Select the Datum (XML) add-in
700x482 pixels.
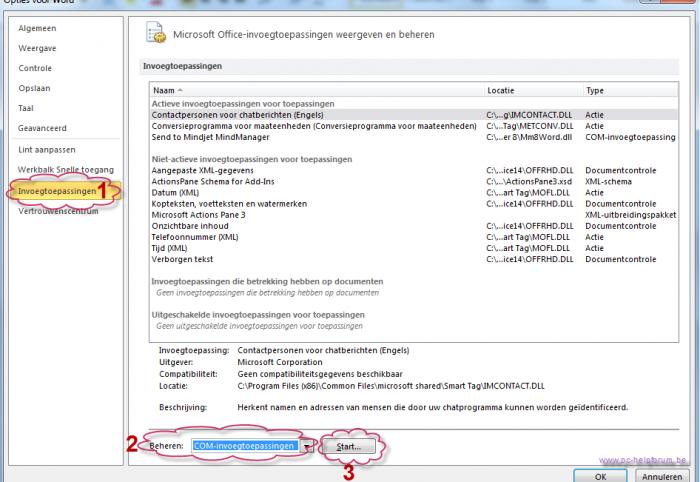tap(414, 193)
